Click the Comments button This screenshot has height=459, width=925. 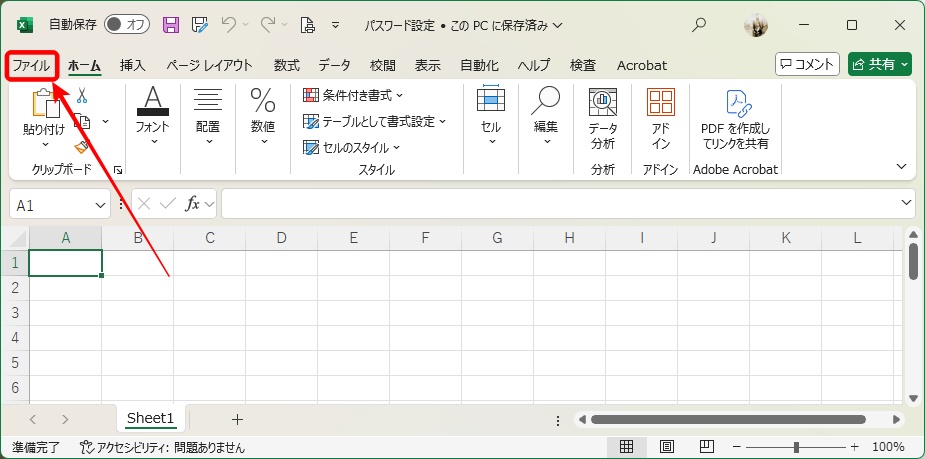click(x=807, y=64)
